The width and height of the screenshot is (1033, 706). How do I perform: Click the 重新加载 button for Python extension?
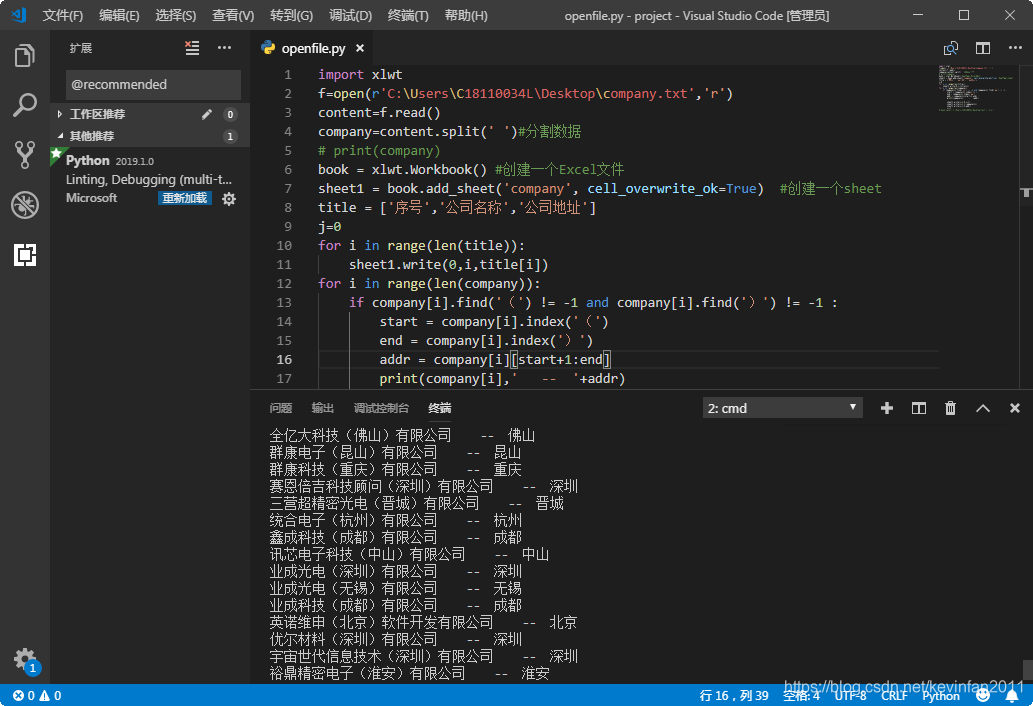click(x=184, y=198)
